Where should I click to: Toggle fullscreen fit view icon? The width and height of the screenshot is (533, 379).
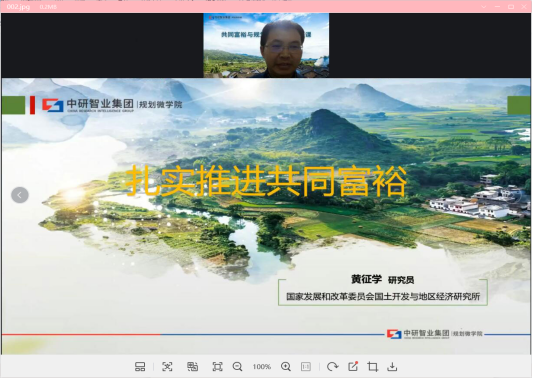(x=217, y=366)
